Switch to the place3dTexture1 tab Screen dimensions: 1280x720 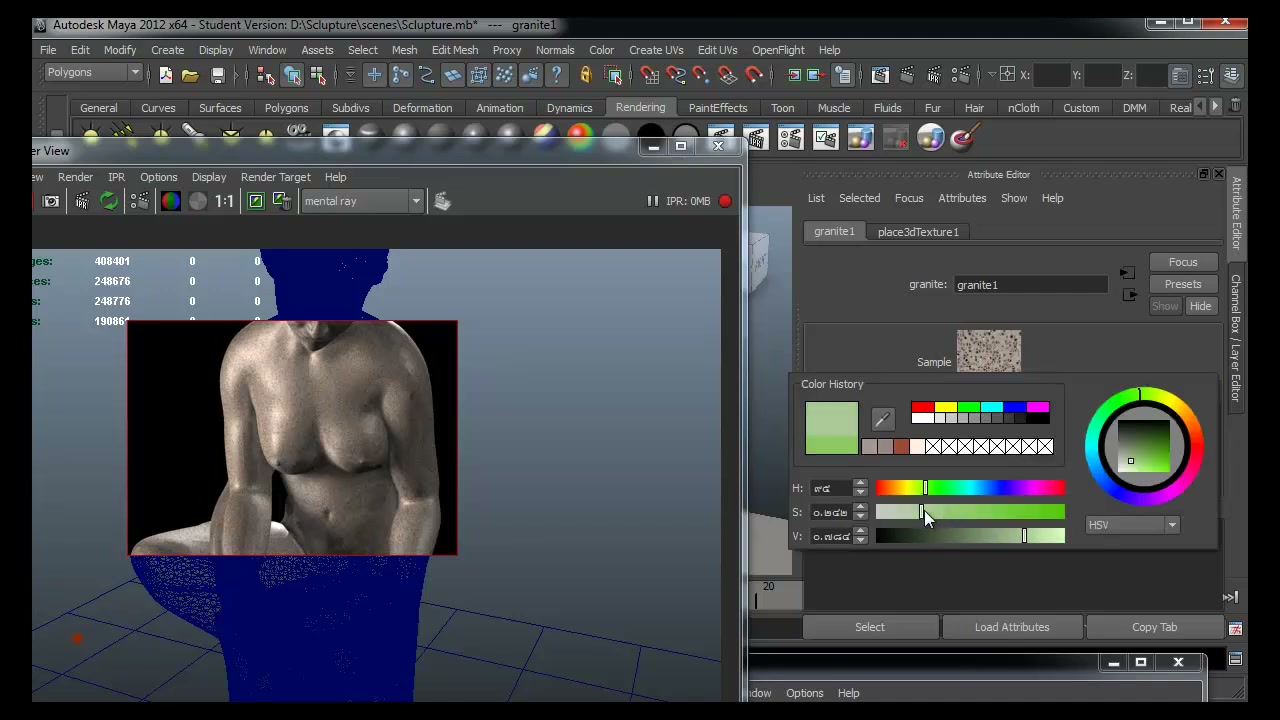point(918,232)
